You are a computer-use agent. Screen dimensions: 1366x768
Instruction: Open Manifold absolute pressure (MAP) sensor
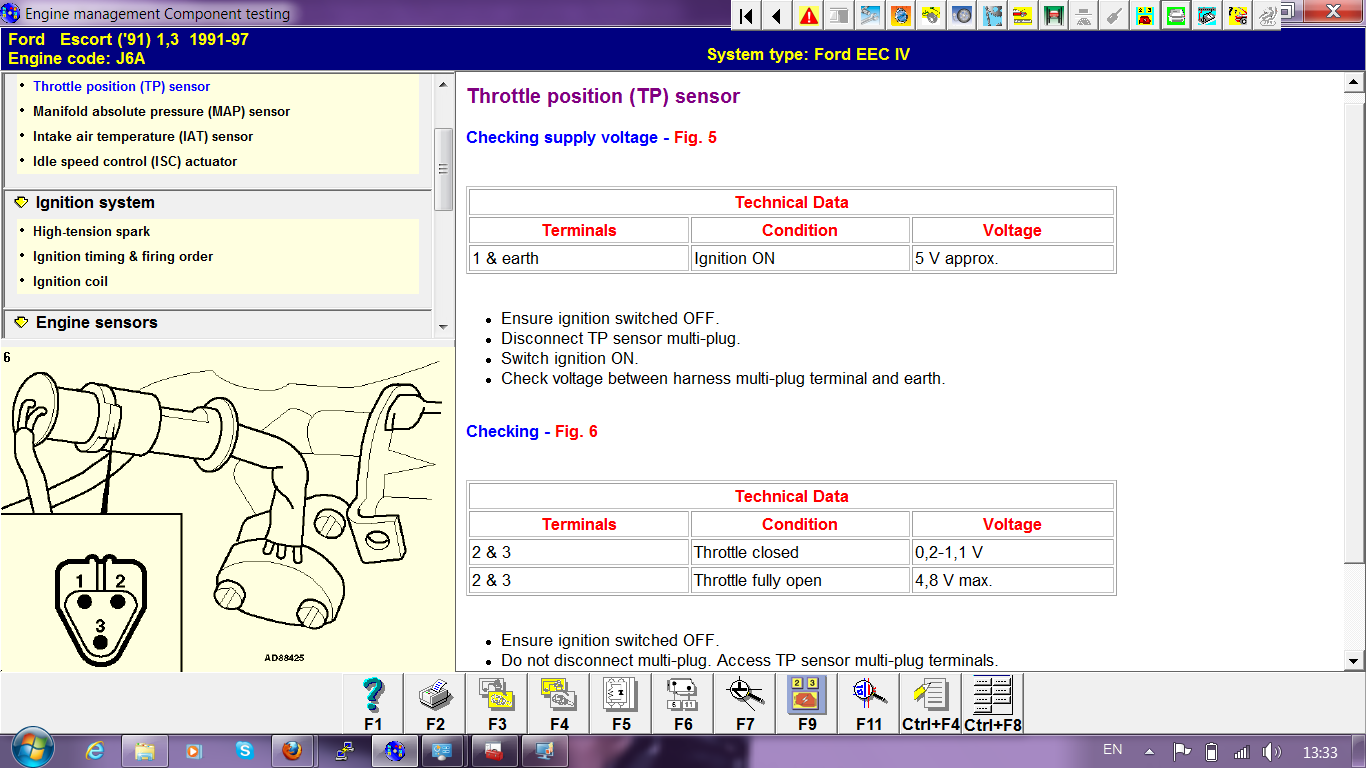coord(161,112)
